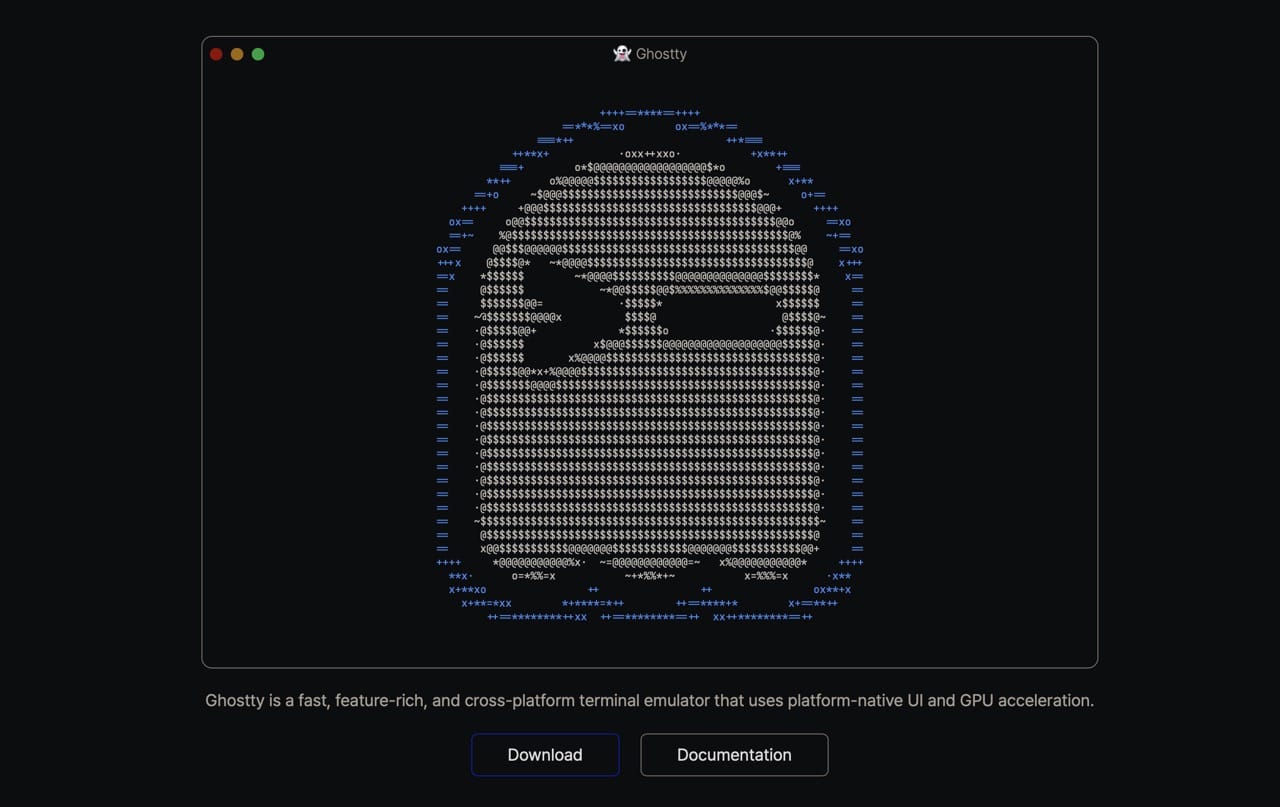
Task: Click the green maximize window dot
Action: [x=258, y=54]
